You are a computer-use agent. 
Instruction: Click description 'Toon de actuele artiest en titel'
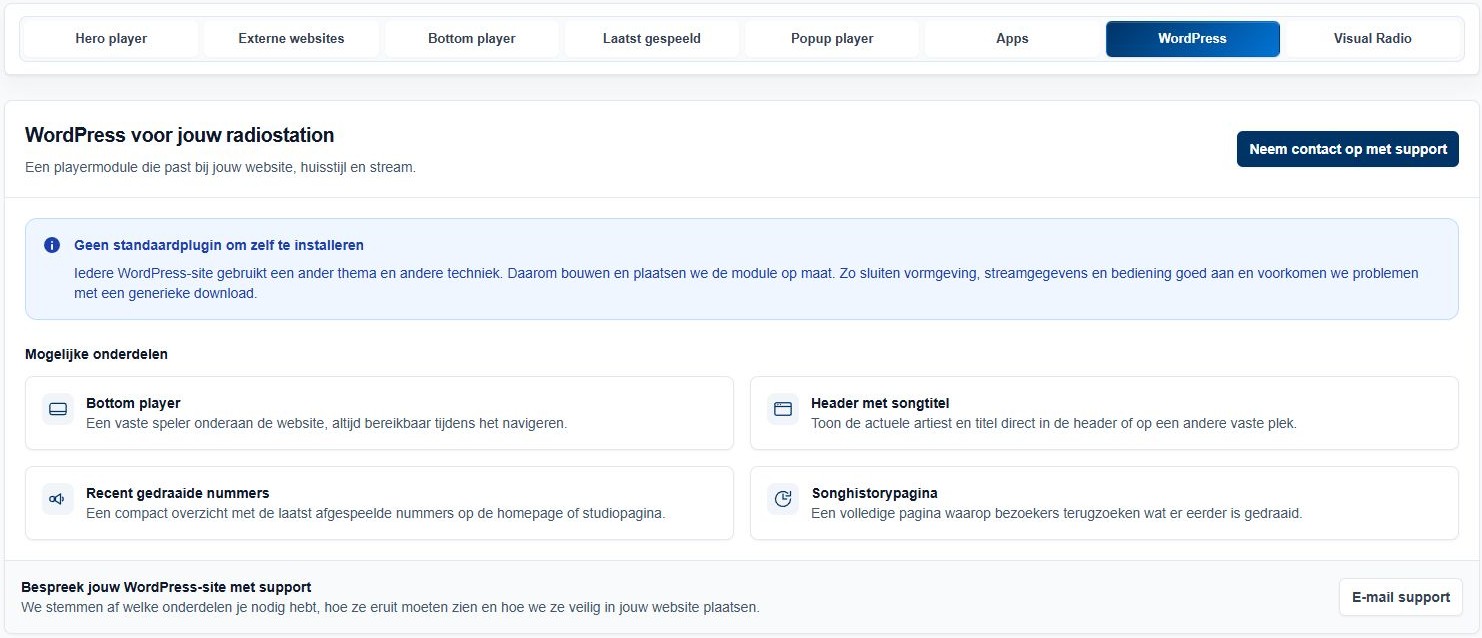[1054, 423]
